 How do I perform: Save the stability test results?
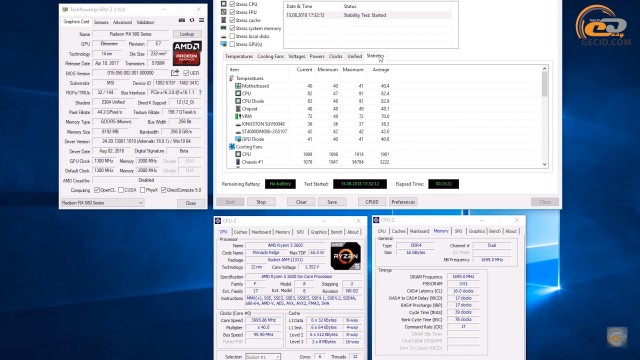point(332,202)
